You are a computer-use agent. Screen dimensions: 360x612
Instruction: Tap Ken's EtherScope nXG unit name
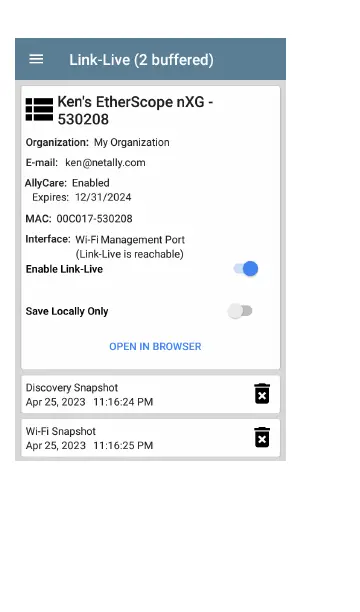click(135, 110)
